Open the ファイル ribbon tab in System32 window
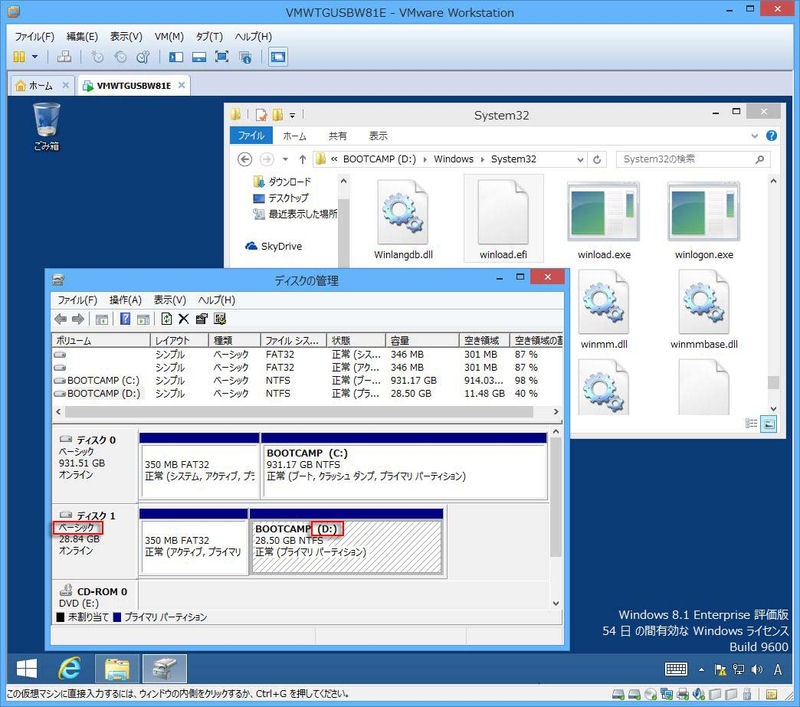 tap(251, 136)
